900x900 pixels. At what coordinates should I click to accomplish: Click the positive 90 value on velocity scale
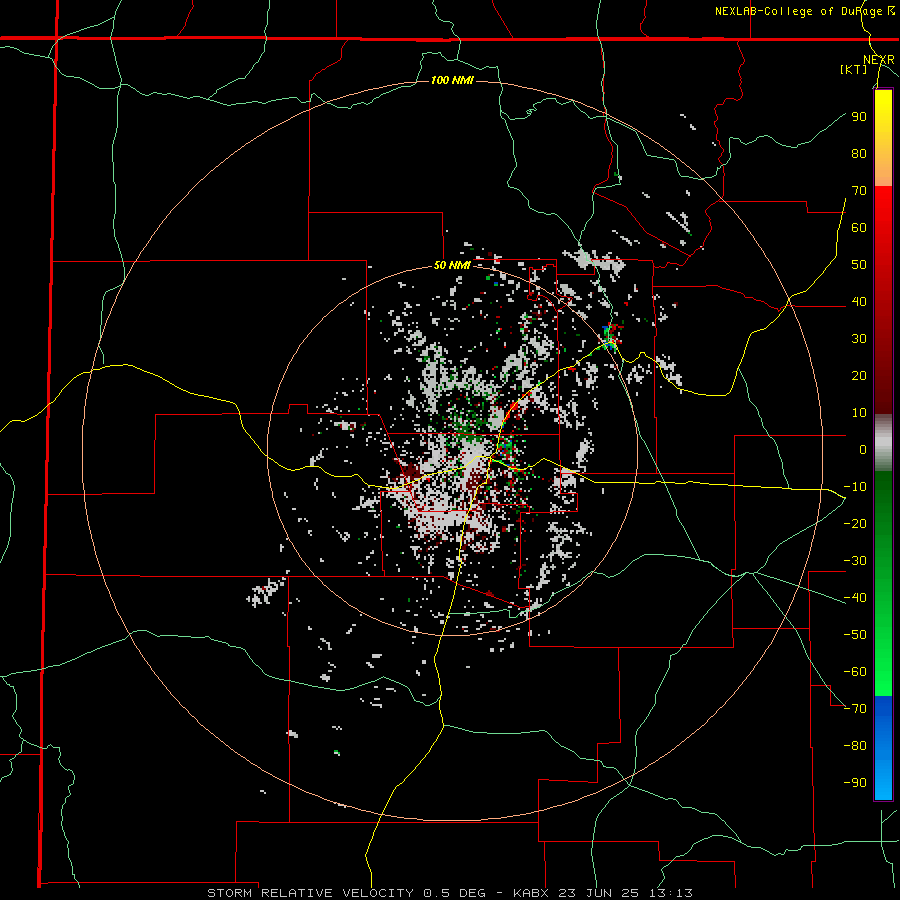[x=859, y=117]
